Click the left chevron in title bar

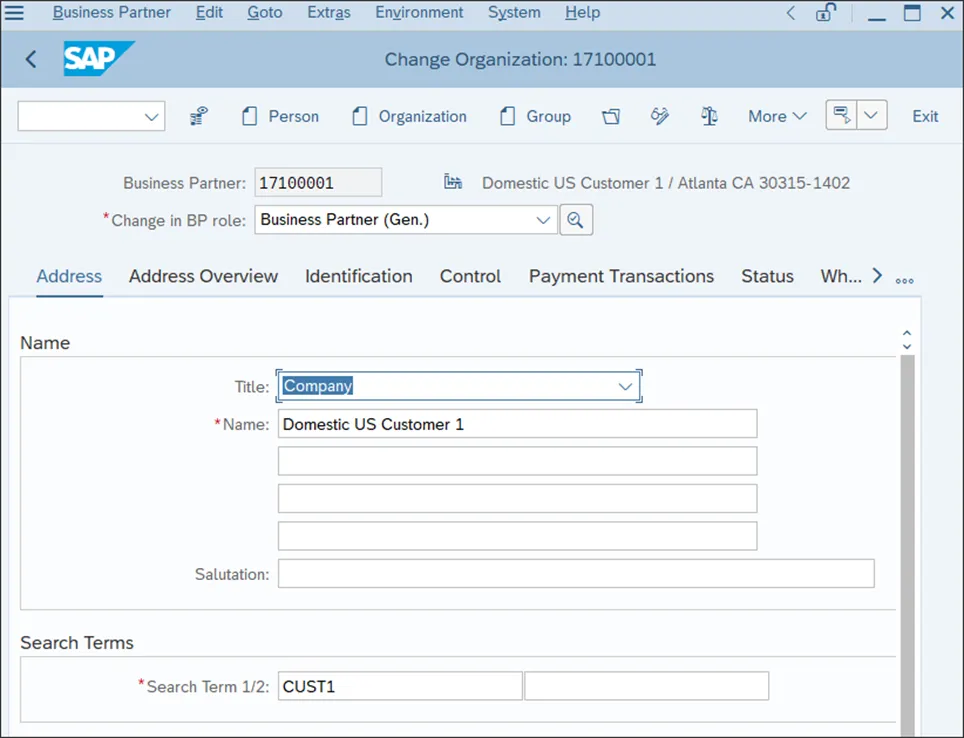791,13
